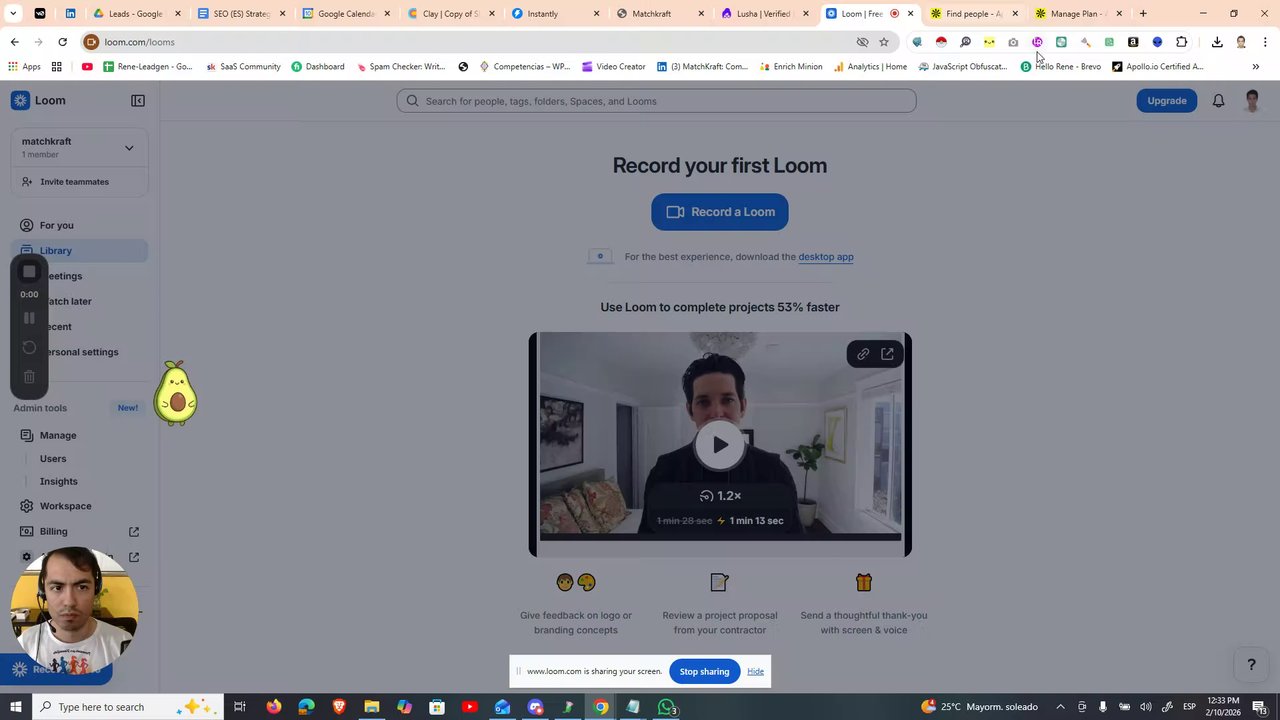Open a new browser tab
Screen dimensions: 1280x720
coord(1143,14)
